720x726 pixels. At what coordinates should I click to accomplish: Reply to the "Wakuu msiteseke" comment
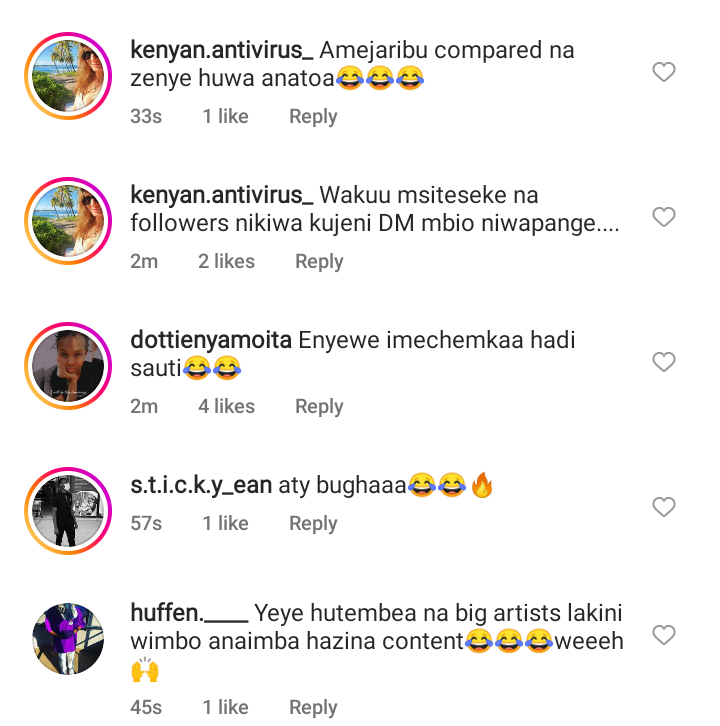coord(319,261)
